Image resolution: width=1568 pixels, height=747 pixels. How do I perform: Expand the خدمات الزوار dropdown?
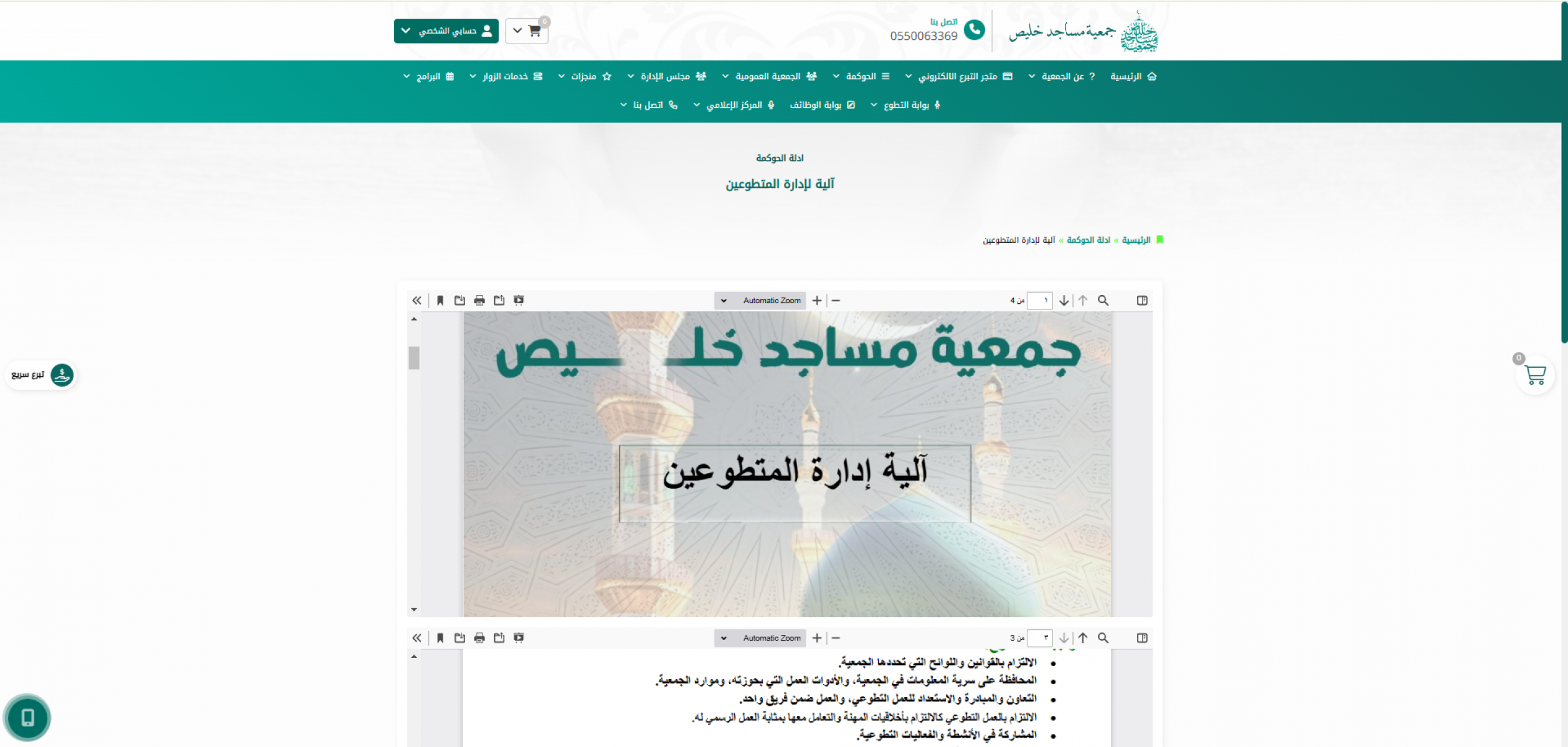(506, 77)
